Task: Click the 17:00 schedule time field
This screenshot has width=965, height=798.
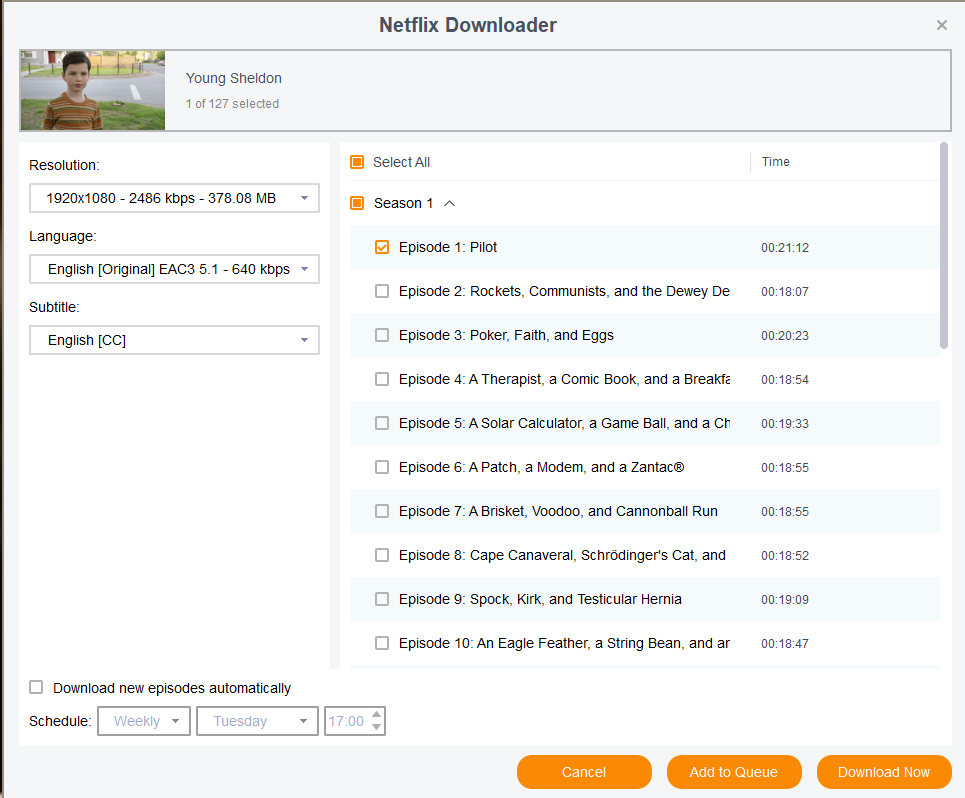Action: (347, 721)
